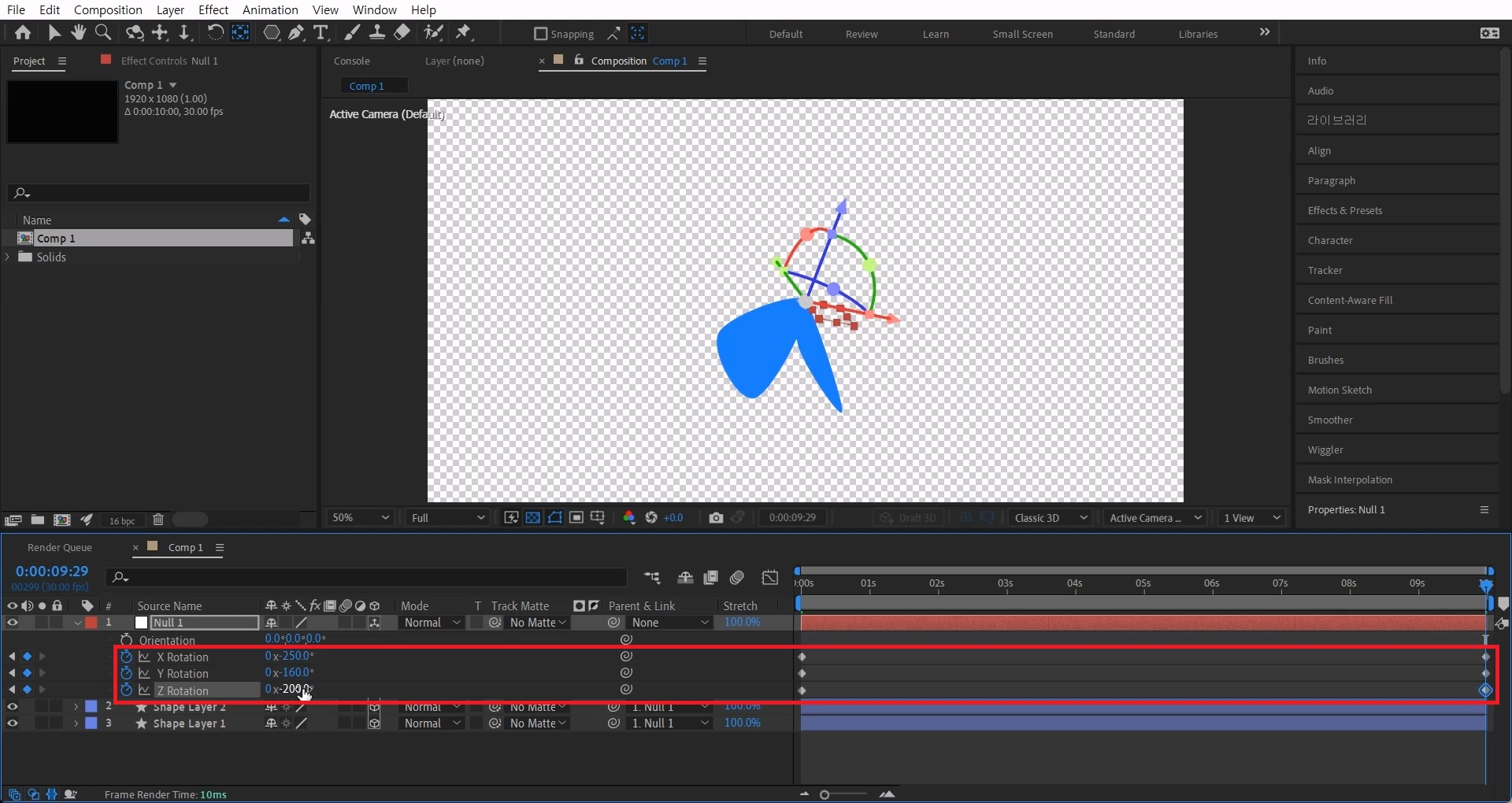Image resolution: width=1512 pixels, height=803 pixels.
Task: Open the Effects & Presets panel
Action: click(x=1345, y=210)
